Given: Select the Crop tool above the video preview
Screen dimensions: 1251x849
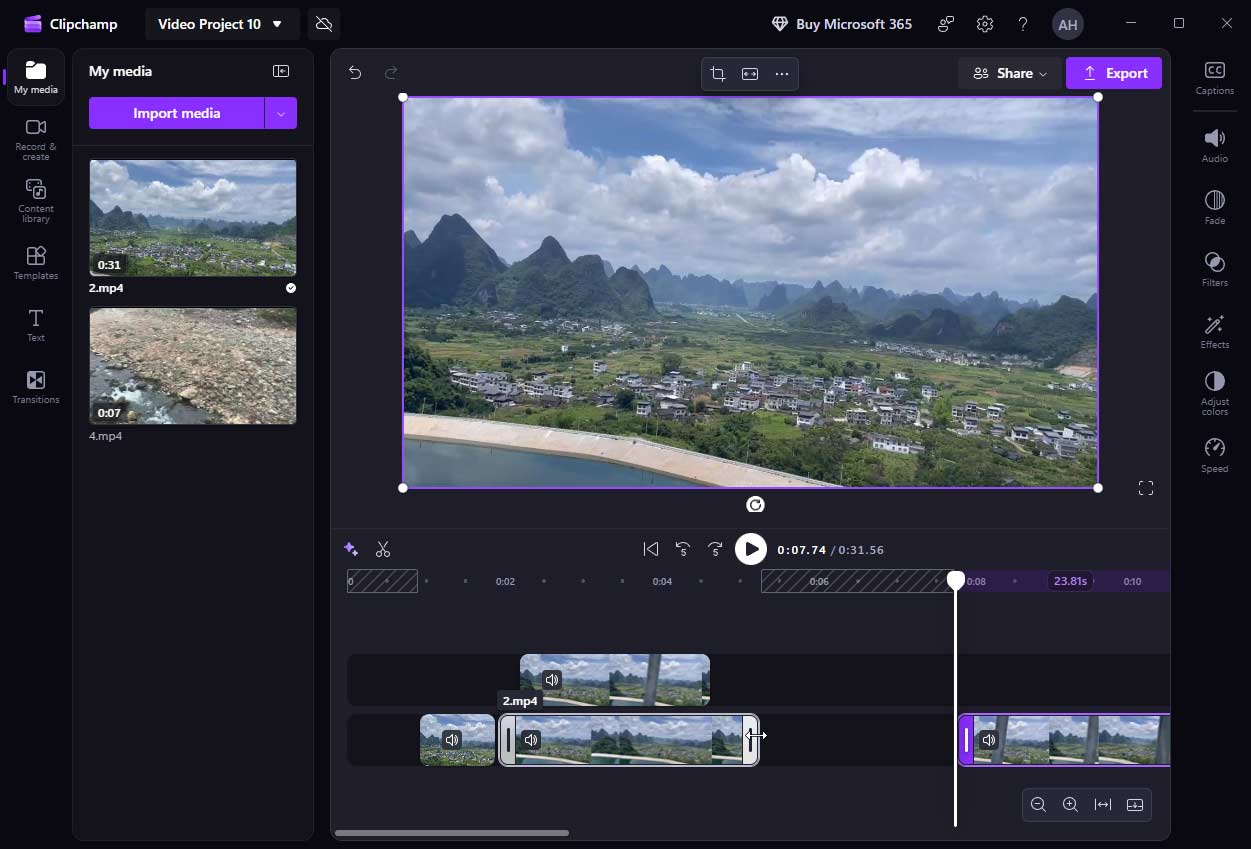Looking at the screenshot, I should pyautogui.click(x=717, y=73).
